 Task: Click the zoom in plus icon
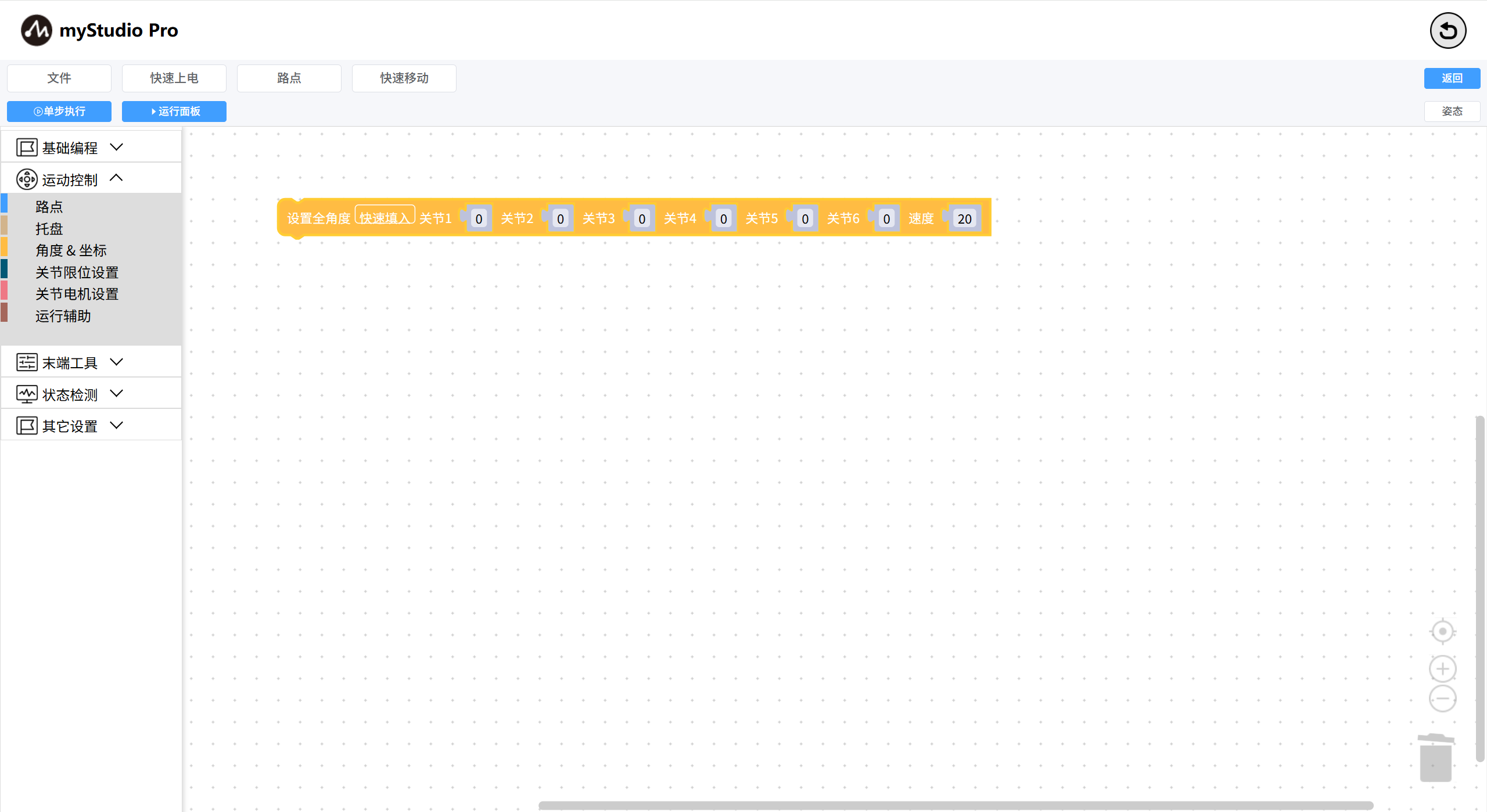pos(1442,669)
